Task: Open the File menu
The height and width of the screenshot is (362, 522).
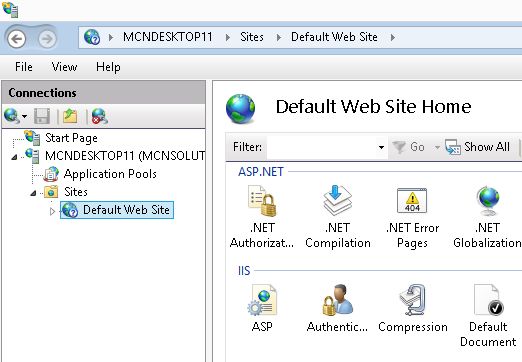Action: 24,67
